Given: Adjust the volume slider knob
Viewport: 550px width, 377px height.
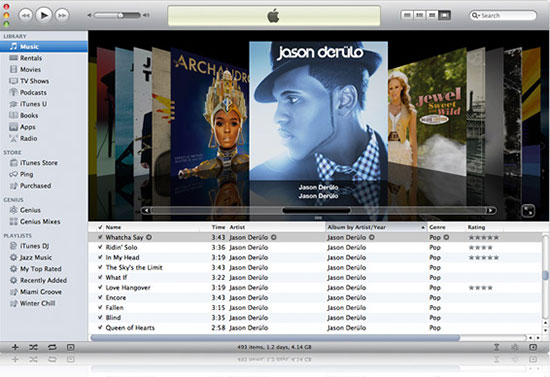Looking at the screenshot, I should tap(120, 15).
